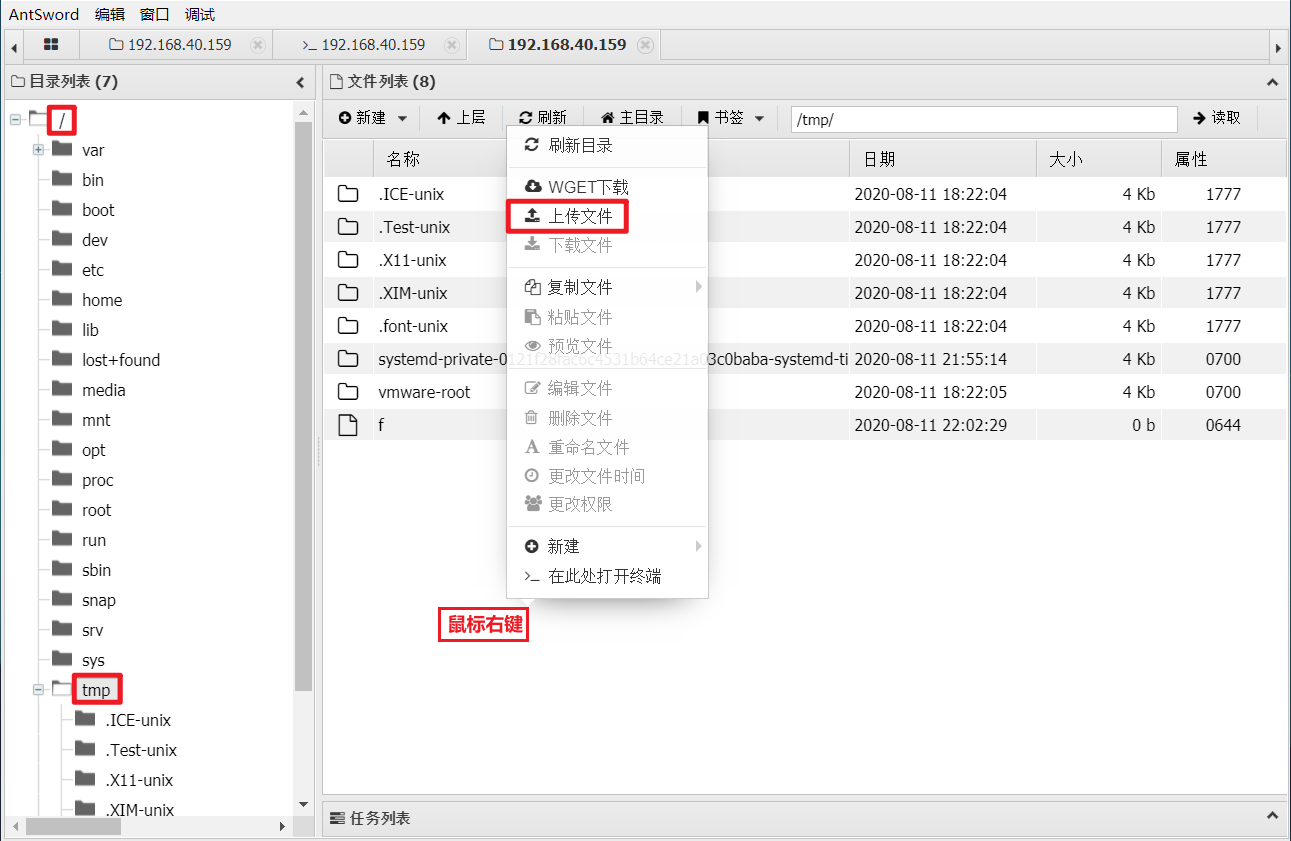Click the folder icon of .font-unix row
The height and width of the screenshot is (841, 1291).
pos(348,326)
